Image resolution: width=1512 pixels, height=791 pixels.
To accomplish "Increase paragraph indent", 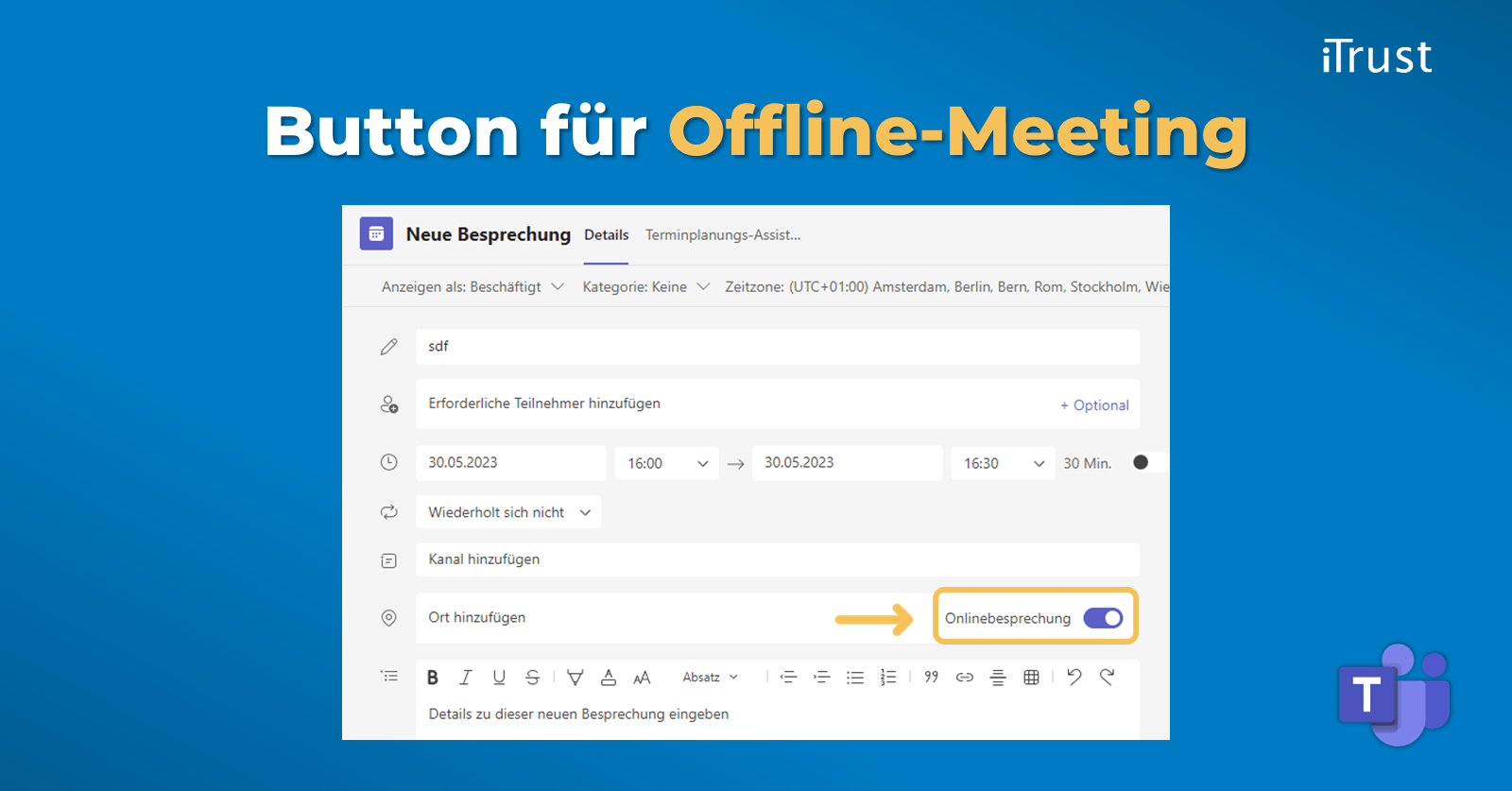I will coord(822,677).
